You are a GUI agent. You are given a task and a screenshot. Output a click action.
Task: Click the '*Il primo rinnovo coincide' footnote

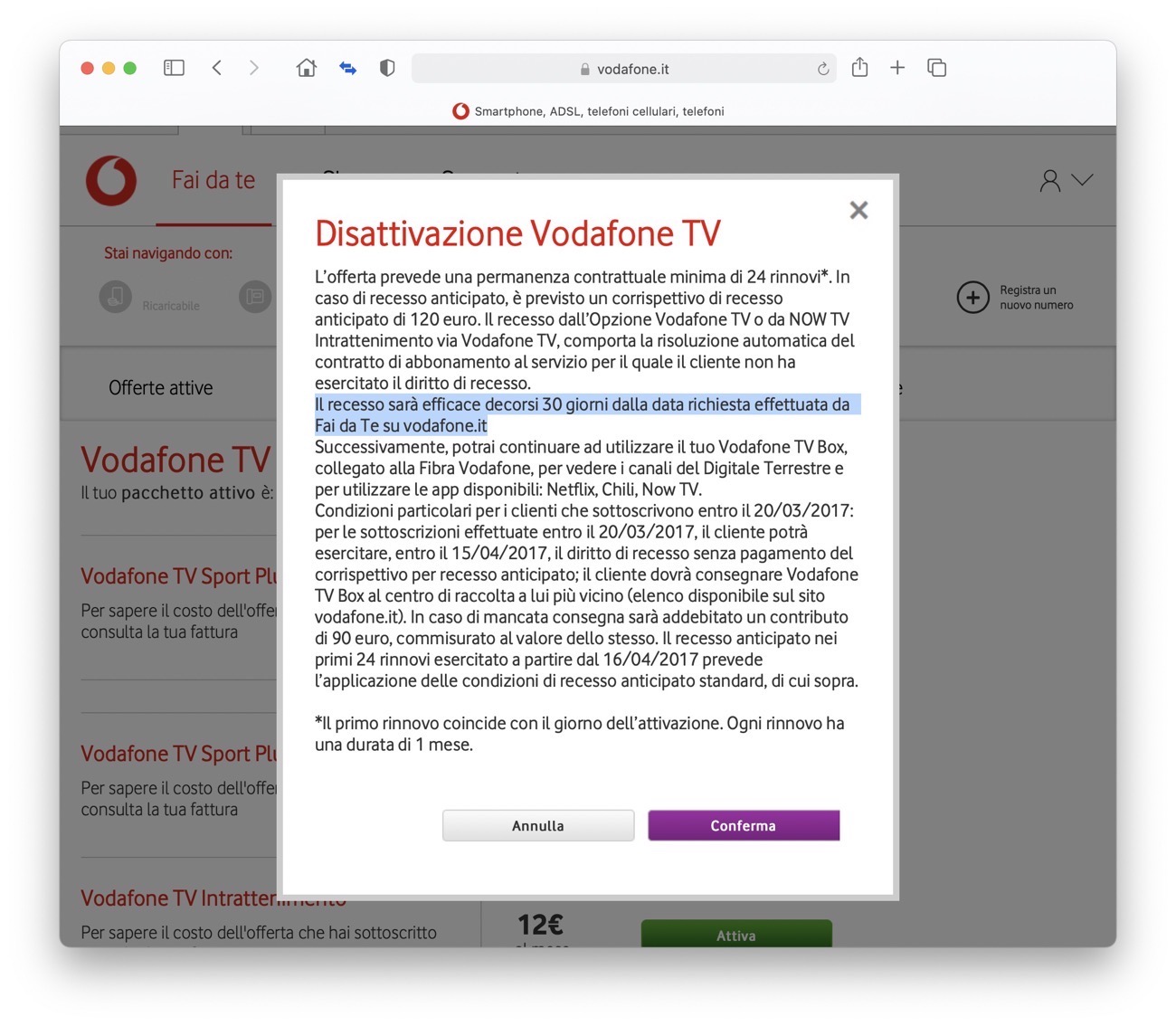coord(580,734)
